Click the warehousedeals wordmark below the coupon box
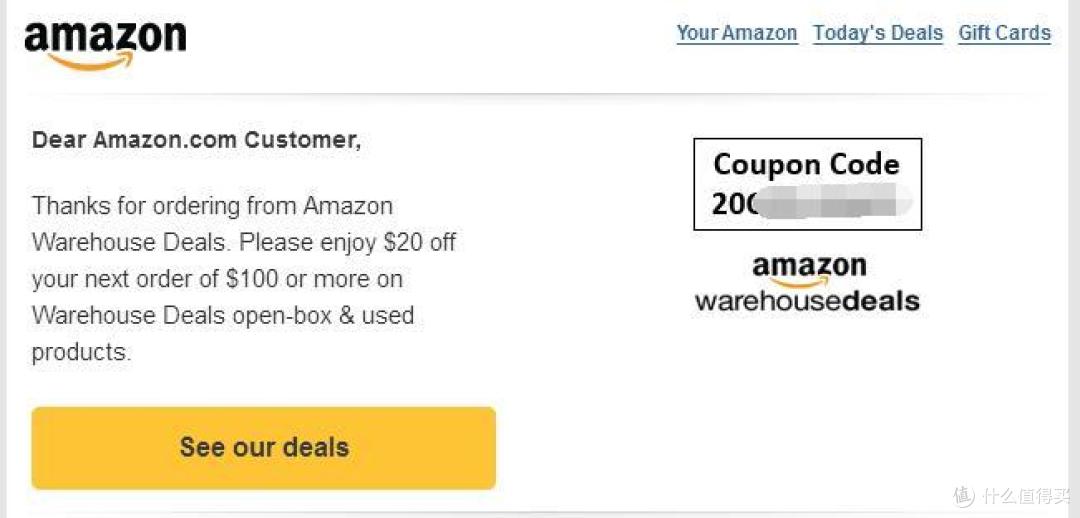The width and height of the screenshot is (1080, 518). [807, 301]
